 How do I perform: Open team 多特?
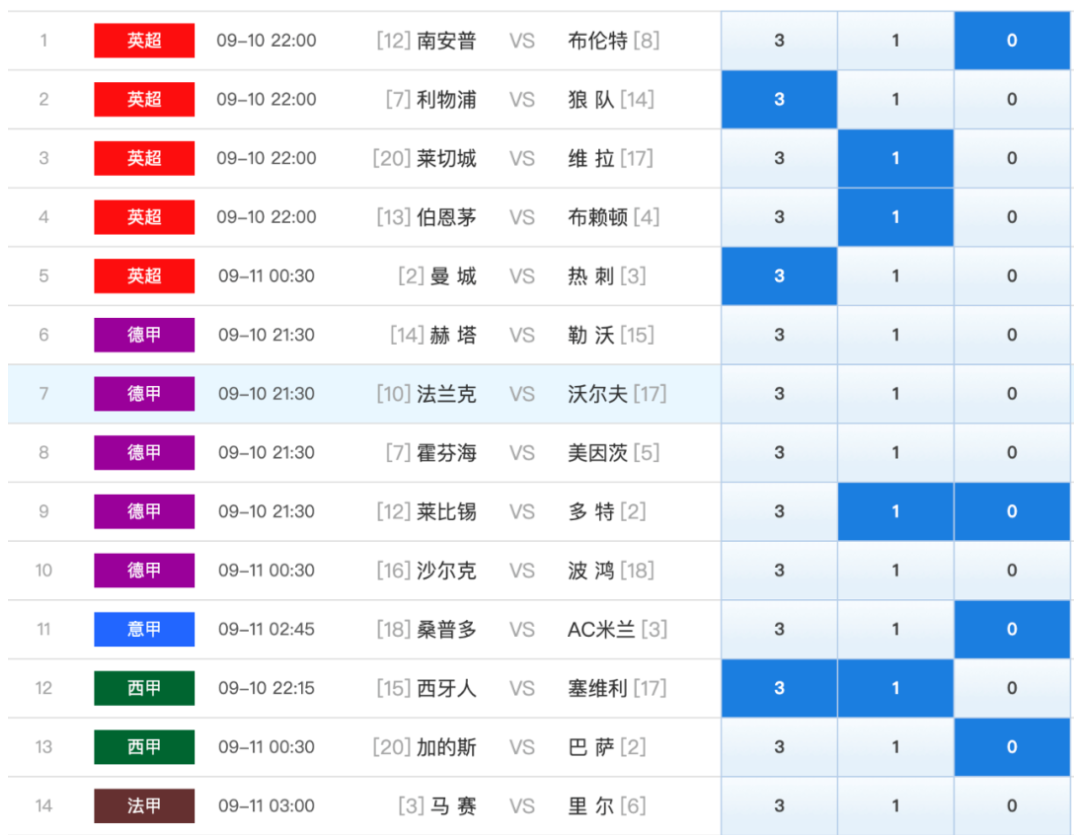(591, 513)
